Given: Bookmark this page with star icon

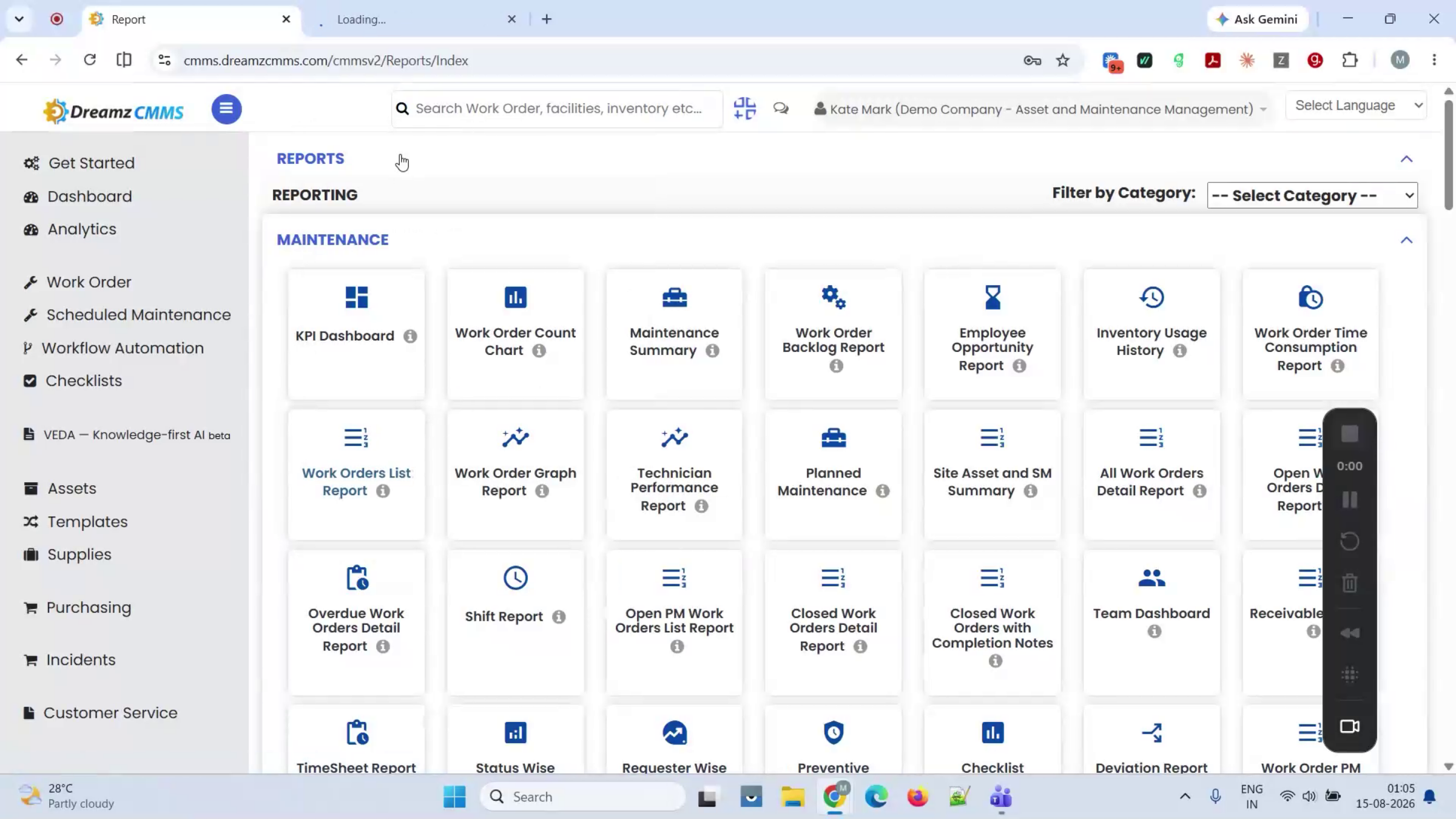Looking at the screenshot, I should coord(1062,60).
